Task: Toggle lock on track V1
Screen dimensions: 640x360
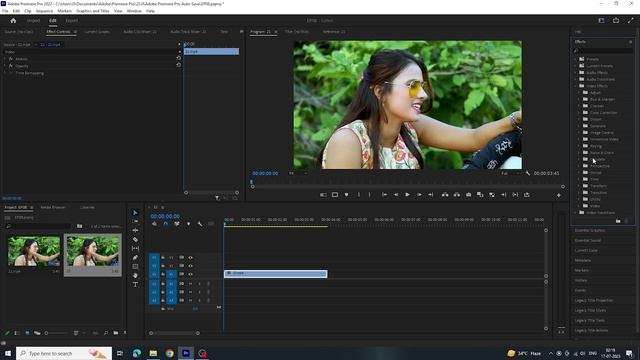Action: (163, 274)
